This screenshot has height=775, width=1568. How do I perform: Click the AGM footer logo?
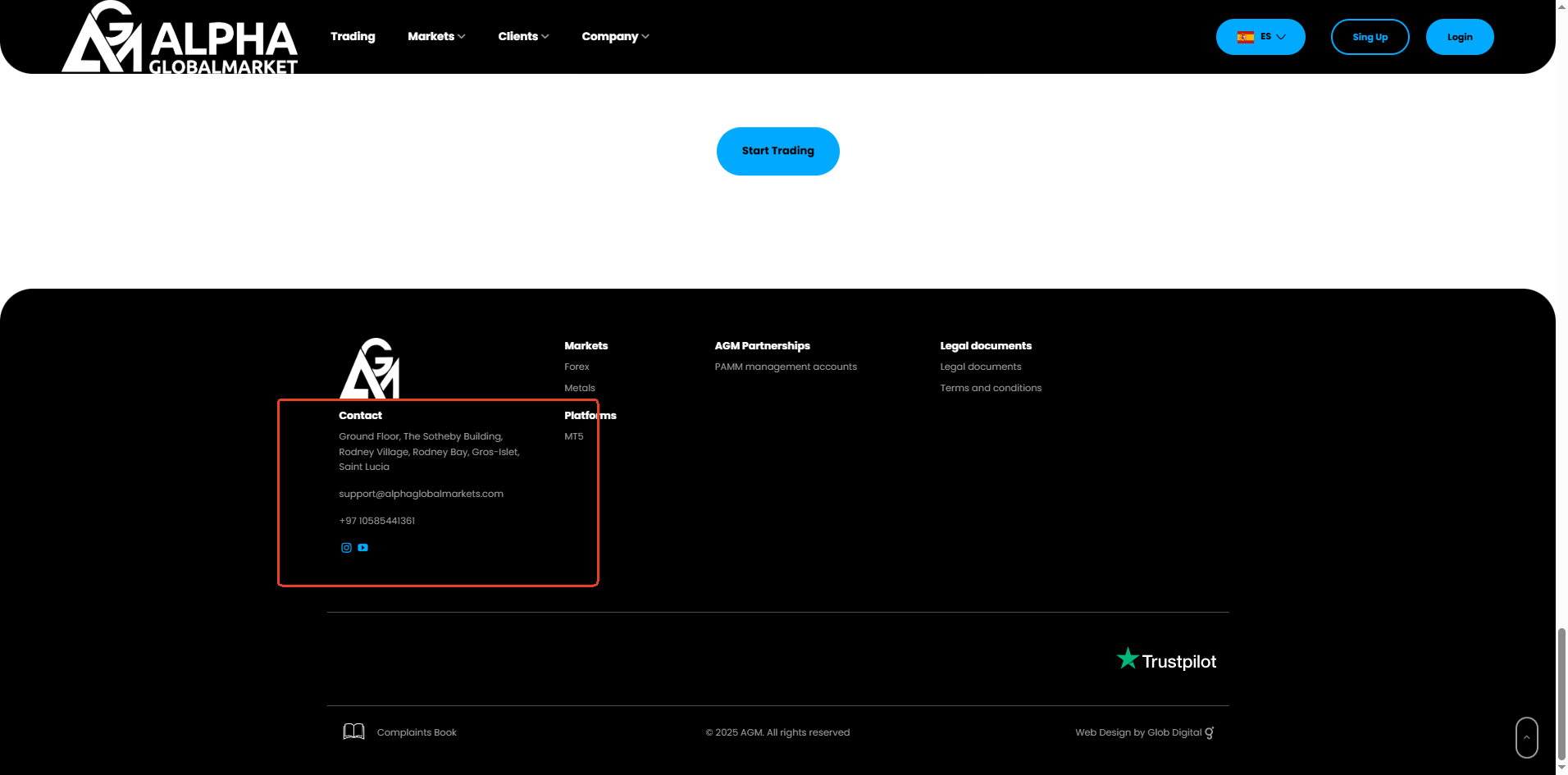[370, 369]
